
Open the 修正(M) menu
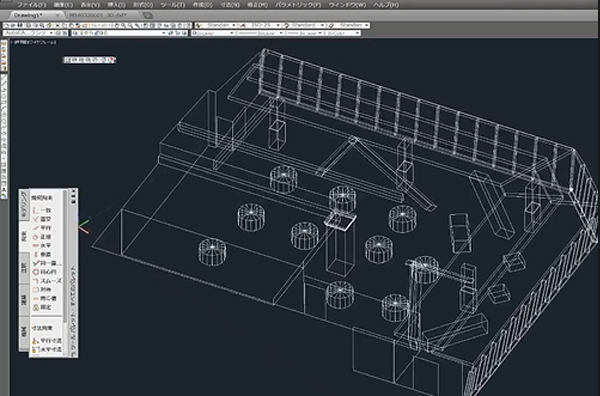[x=257, y=5]
